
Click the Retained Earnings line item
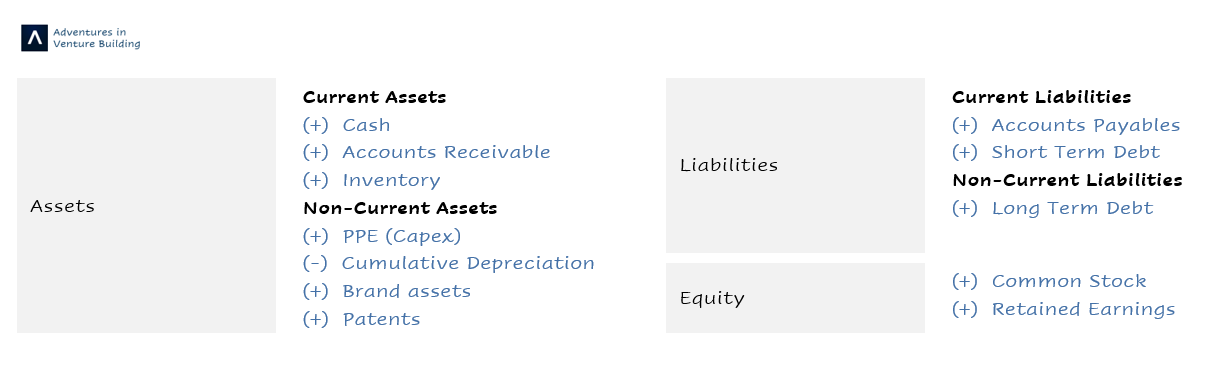(1063, 309)
